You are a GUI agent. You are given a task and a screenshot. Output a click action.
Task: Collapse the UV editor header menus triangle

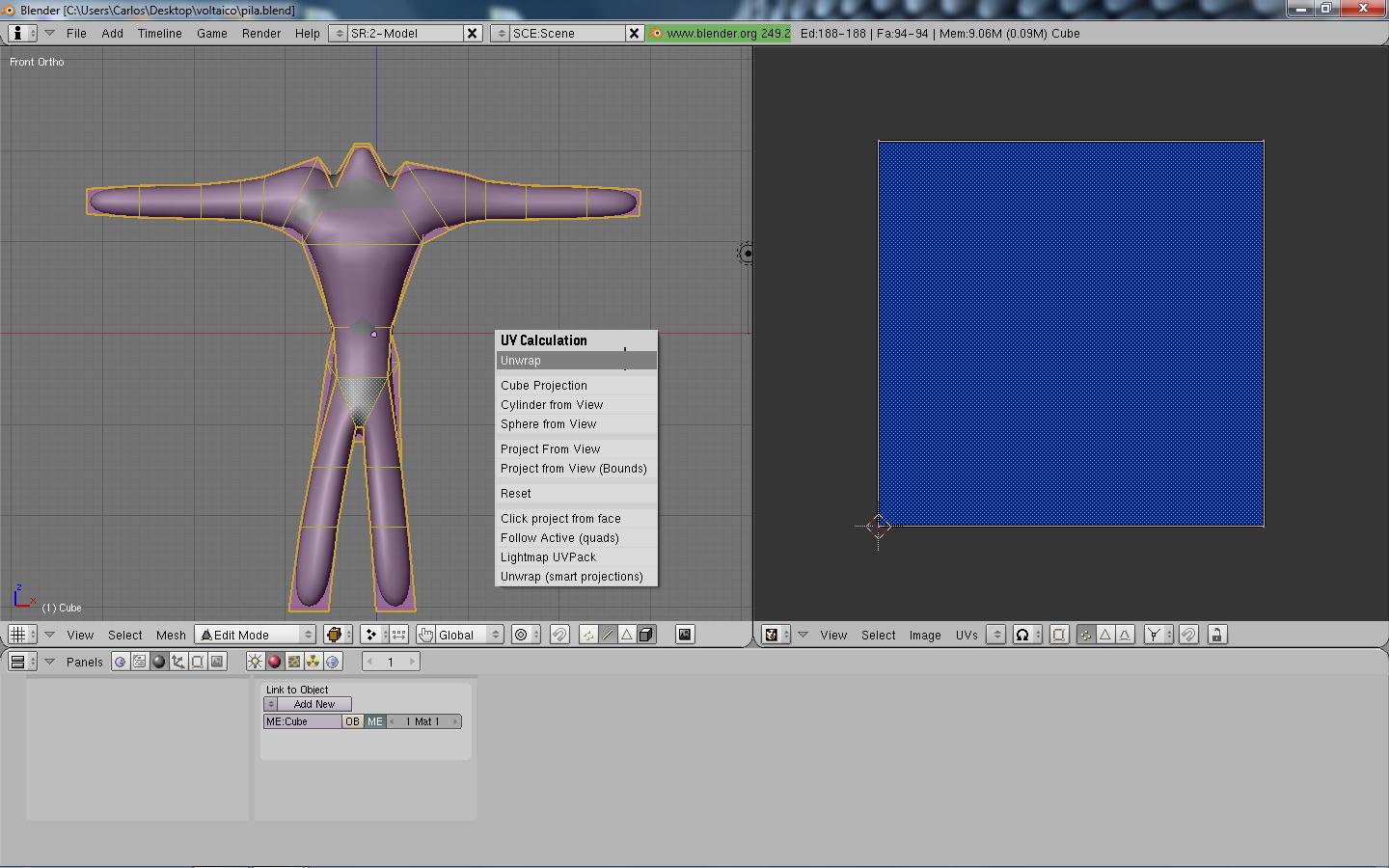pos(803,635)
